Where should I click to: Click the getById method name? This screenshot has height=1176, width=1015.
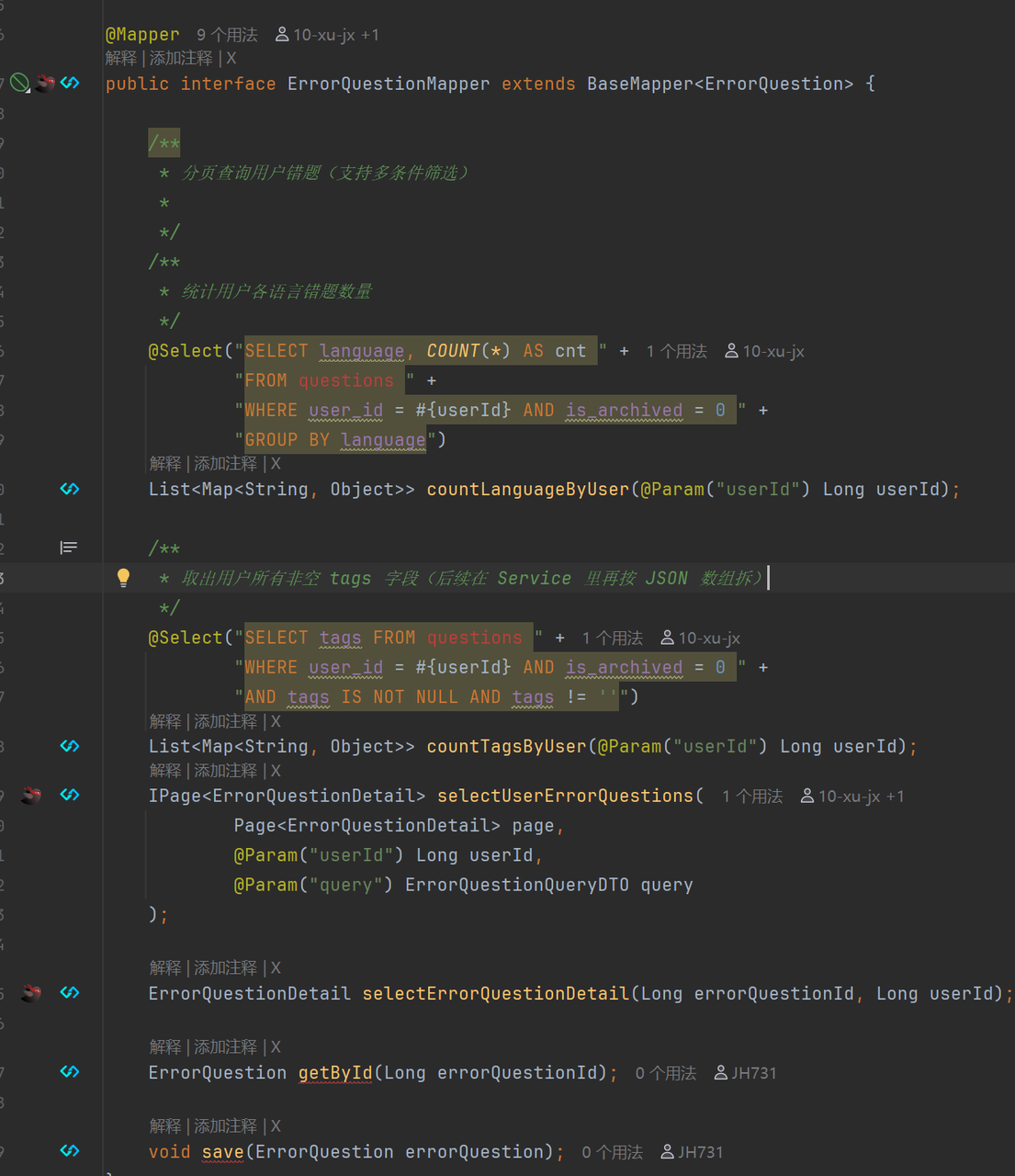tap(335, 1072)
